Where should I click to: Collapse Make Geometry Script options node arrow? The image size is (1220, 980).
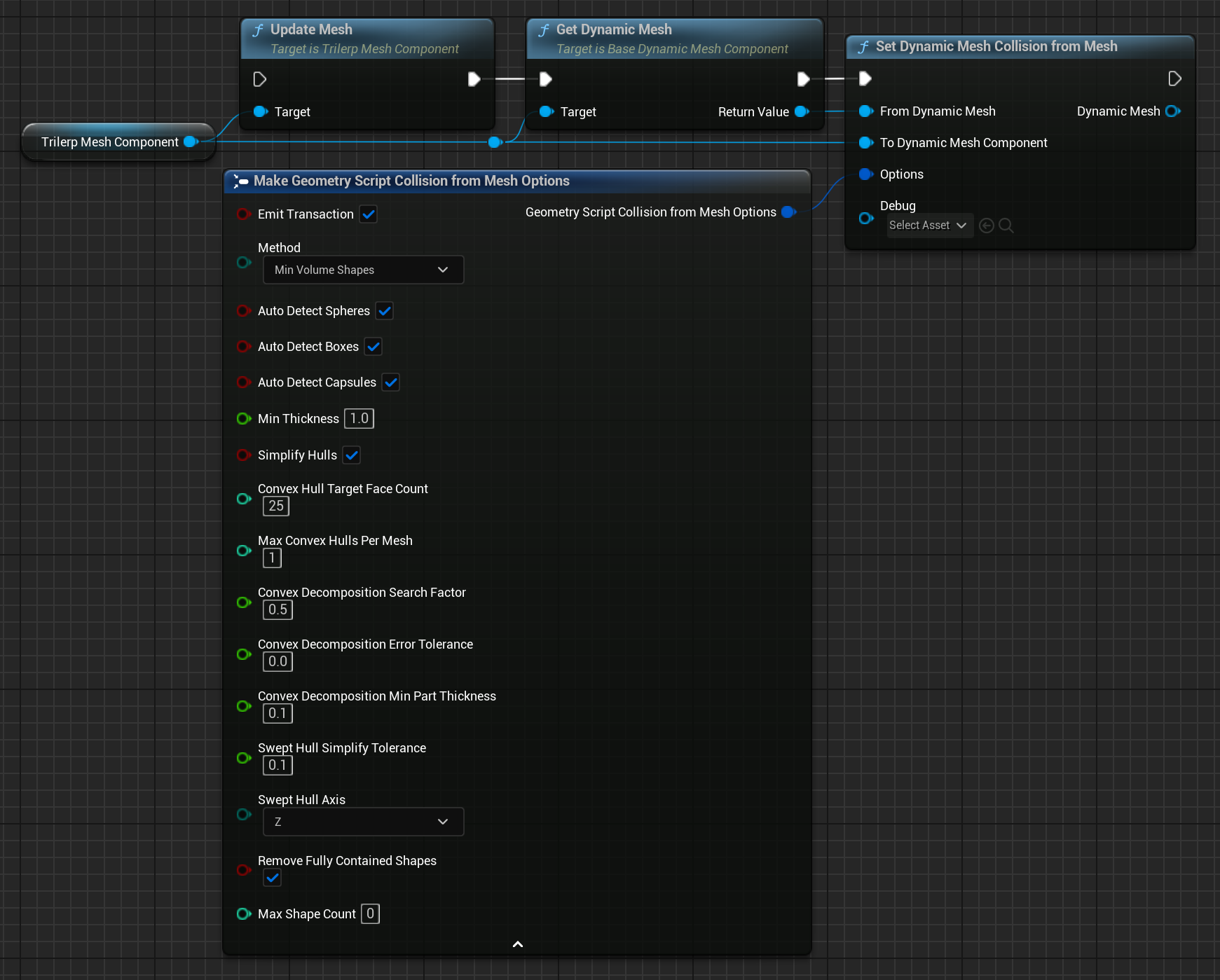[518, 944]
